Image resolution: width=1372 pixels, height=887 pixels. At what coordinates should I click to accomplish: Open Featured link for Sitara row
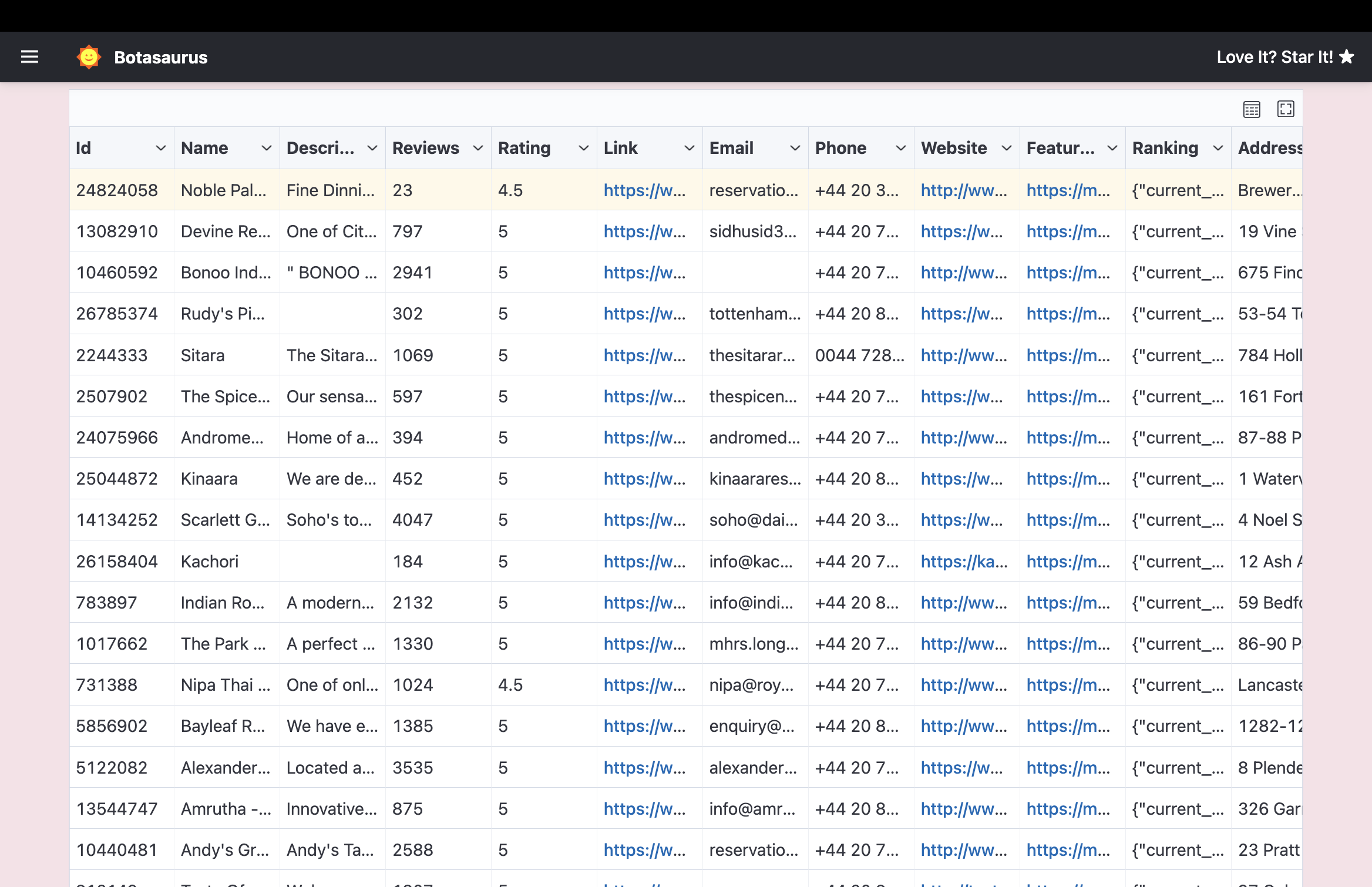pos(1068,355)
